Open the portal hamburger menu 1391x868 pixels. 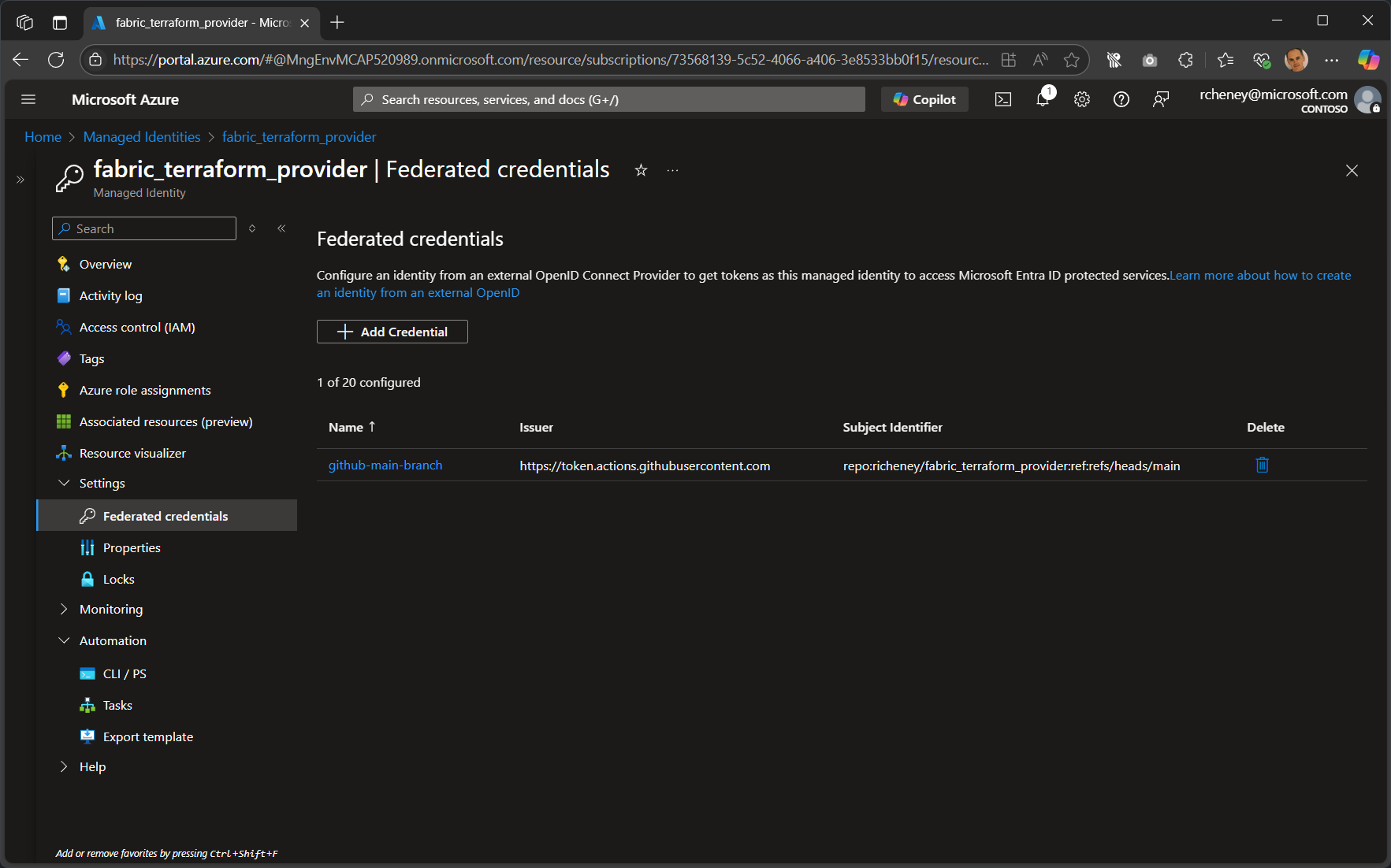[28, 99]
